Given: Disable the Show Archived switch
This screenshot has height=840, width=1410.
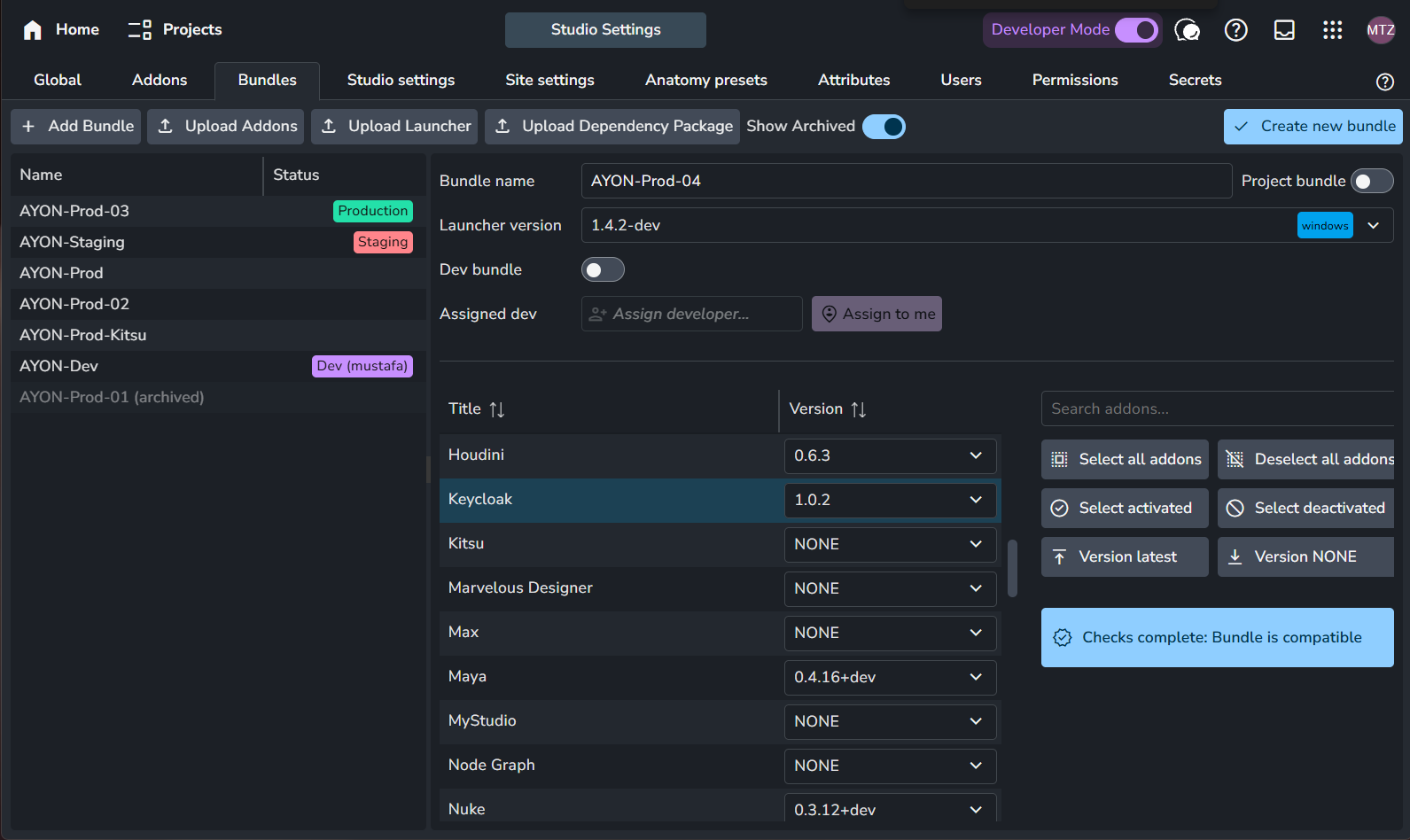Looking at the screenshot, I should 884,127.
